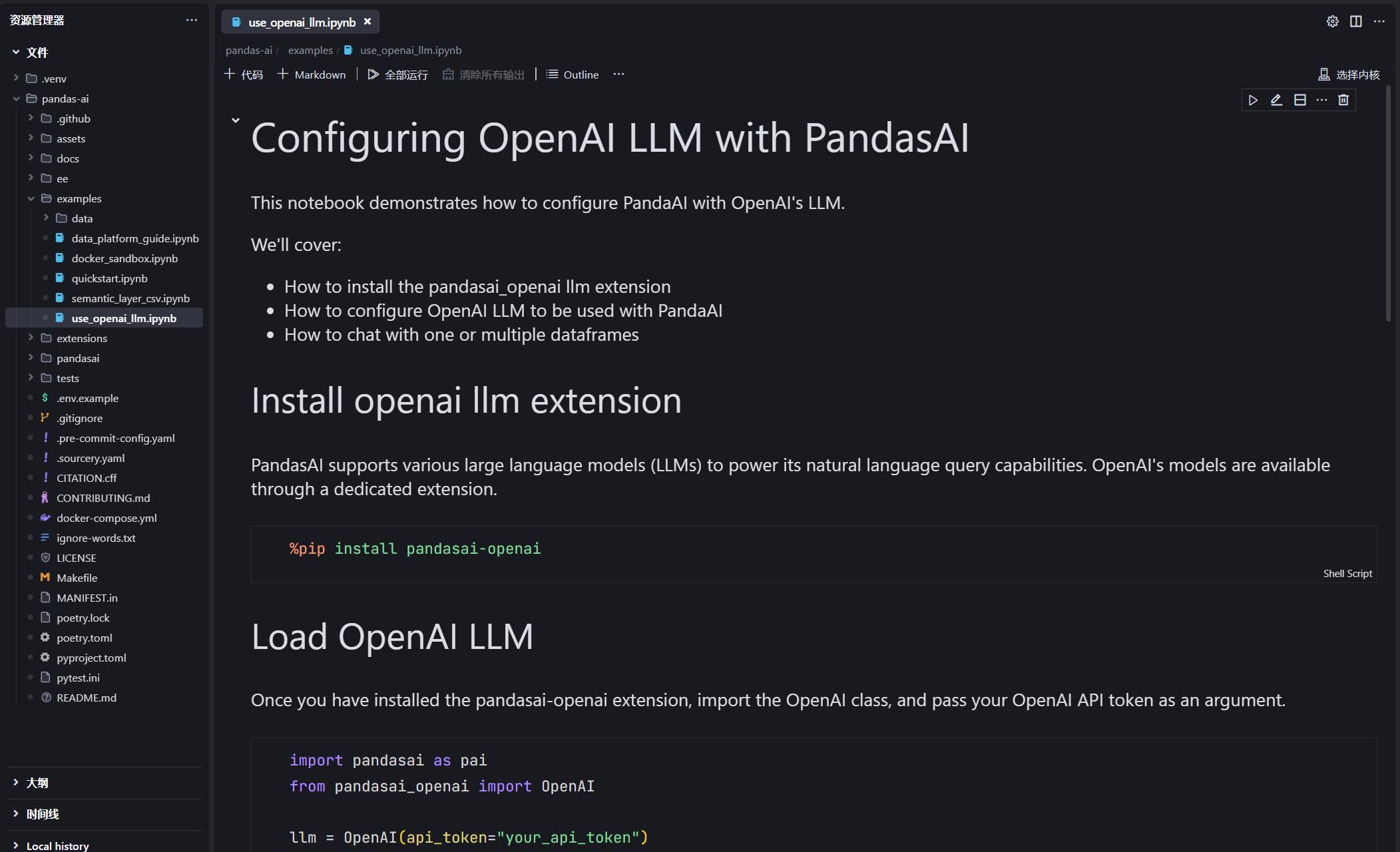Select kernel button
Viewport: 1400px width, 852px height.
pos(1349,75)
